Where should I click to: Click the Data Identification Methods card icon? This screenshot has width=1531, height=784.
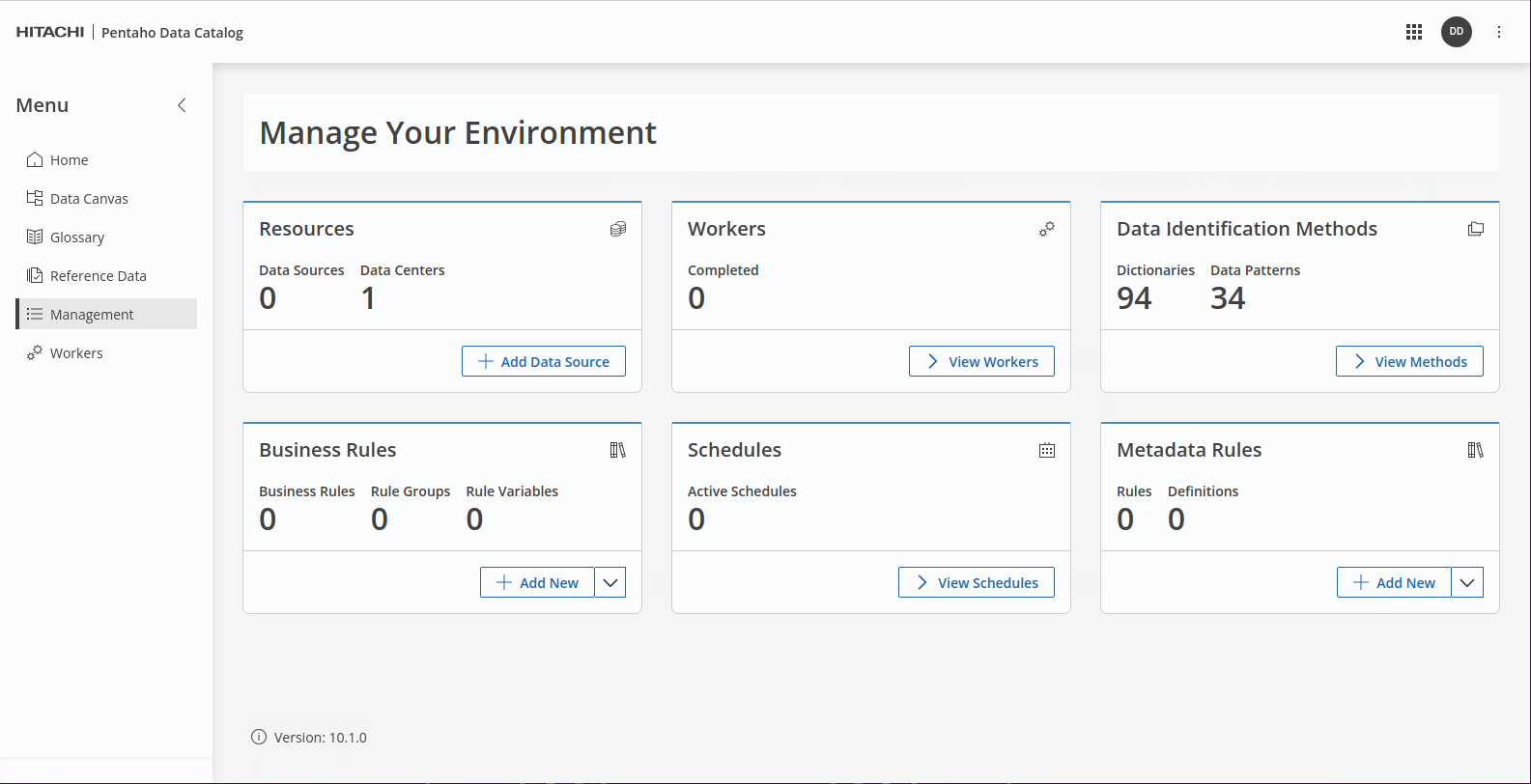tap(1476, 229)
